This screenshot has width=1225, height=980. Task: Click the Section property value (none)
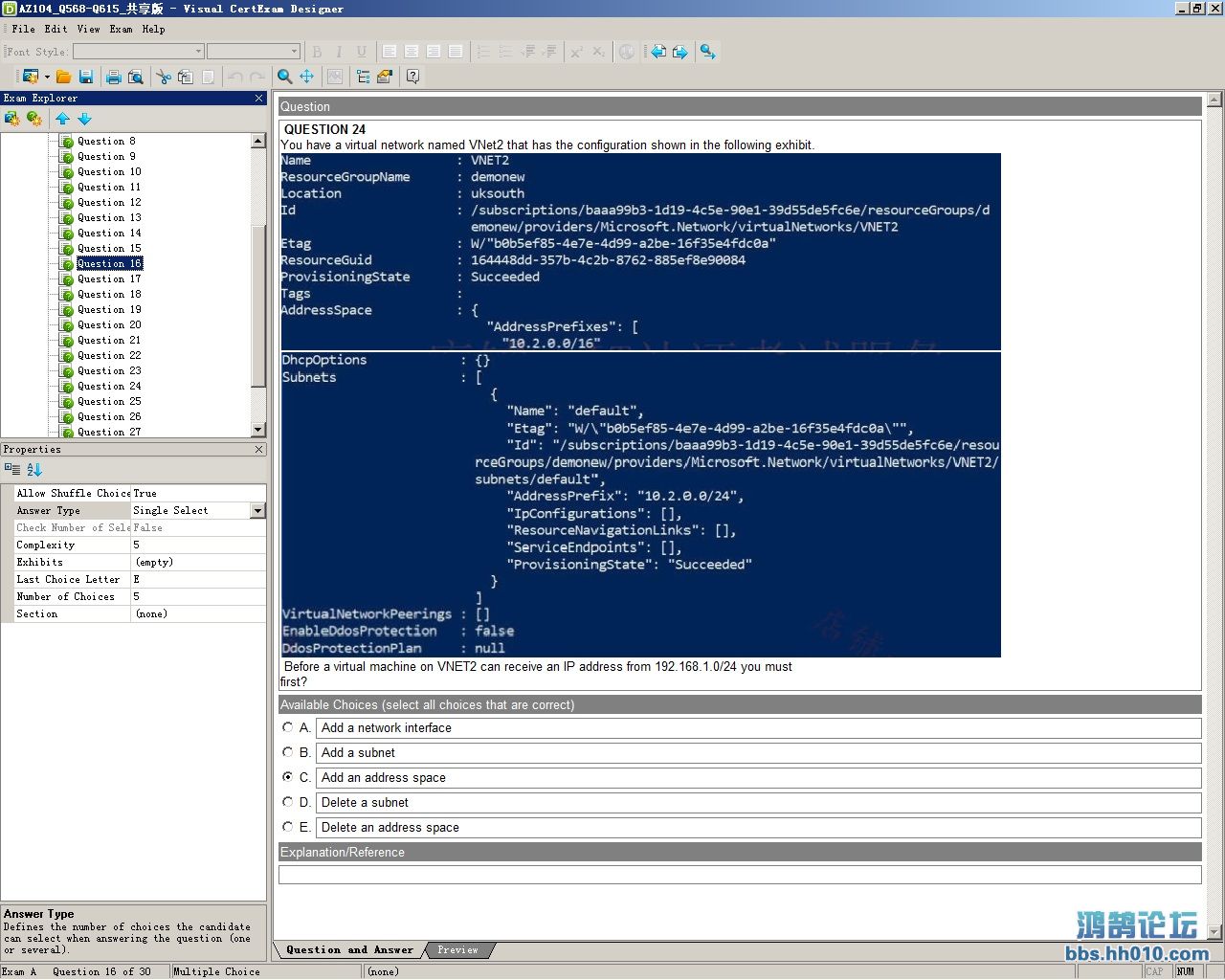198,614
